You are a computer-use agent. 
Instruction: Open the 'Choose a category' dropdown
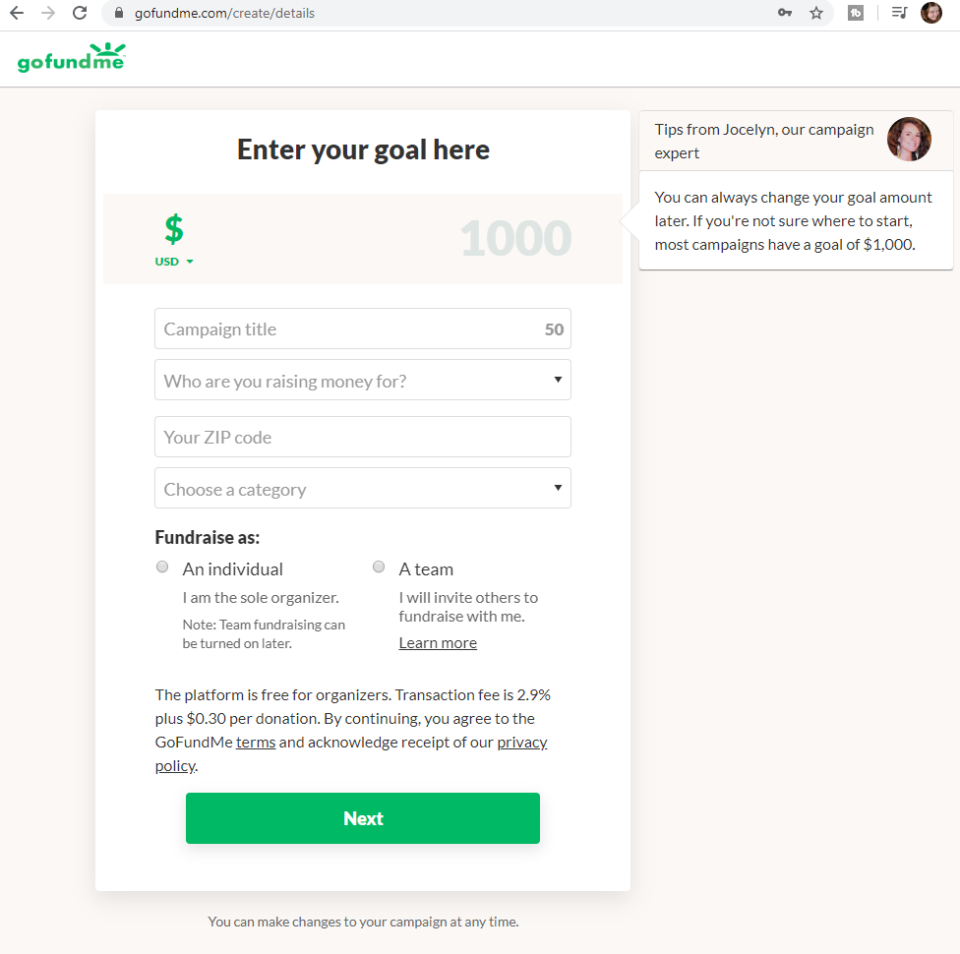point(362,488)
